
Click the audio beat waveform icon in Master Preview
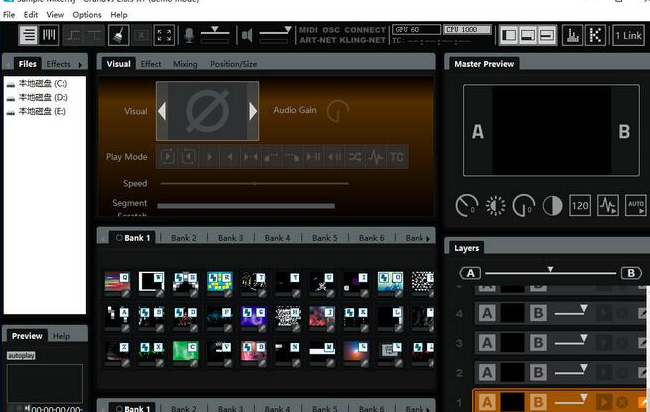point(608,205)
